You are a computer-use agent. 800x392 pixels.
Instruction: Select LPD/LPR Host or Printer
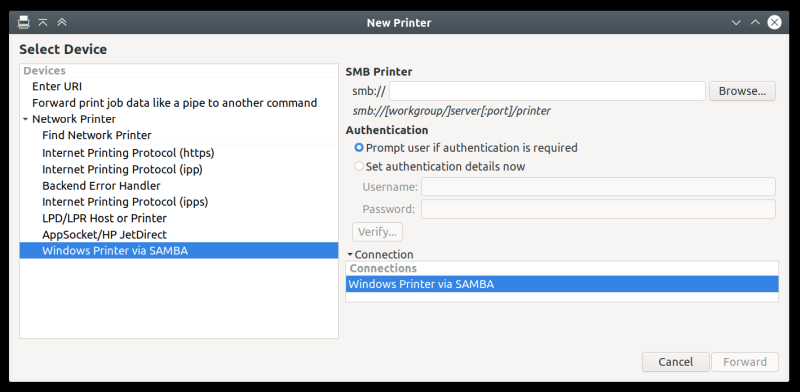point(179,218)
